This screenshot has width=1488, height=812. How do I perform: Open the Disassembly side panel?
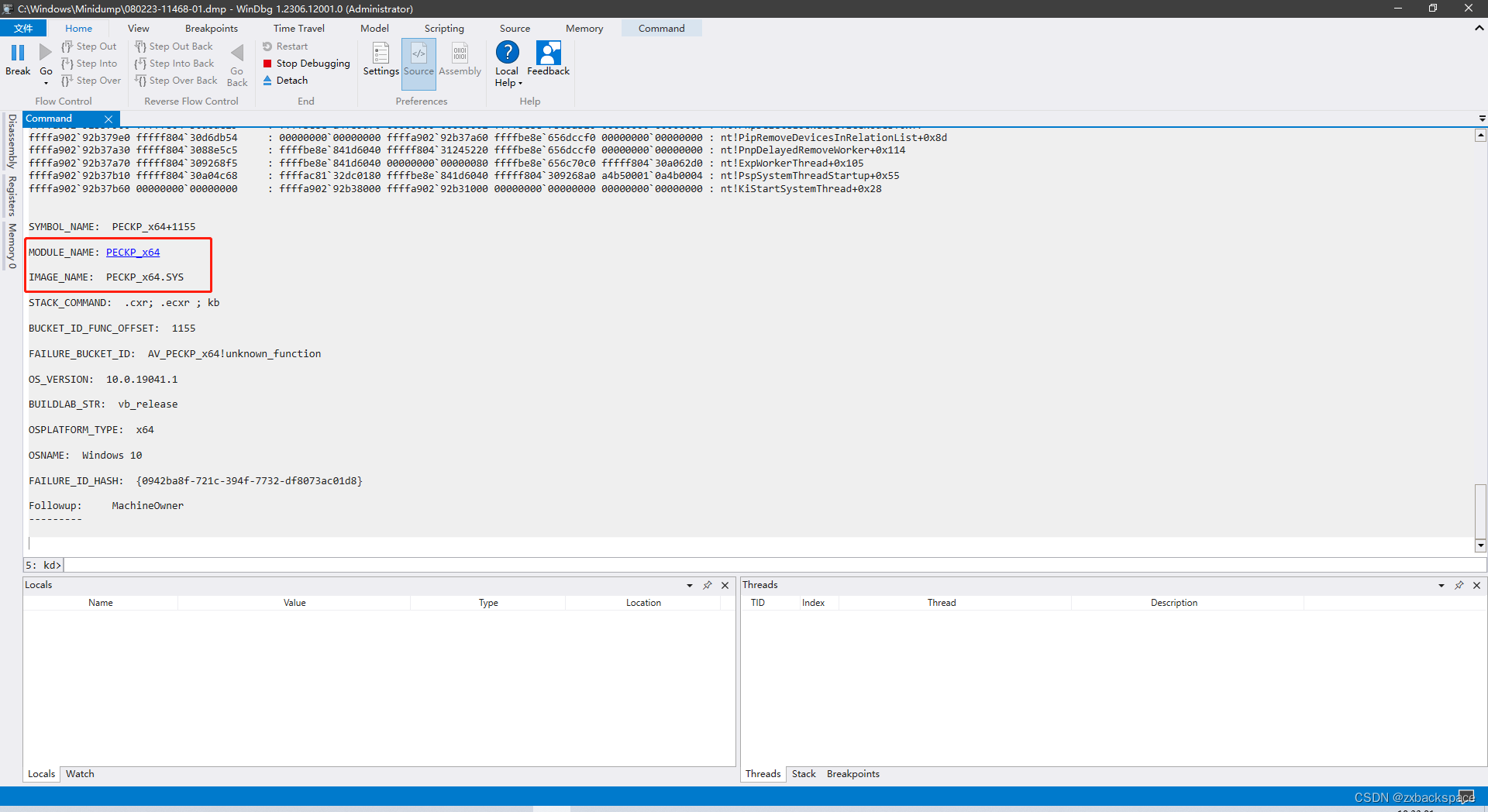[x=12, y=142]
